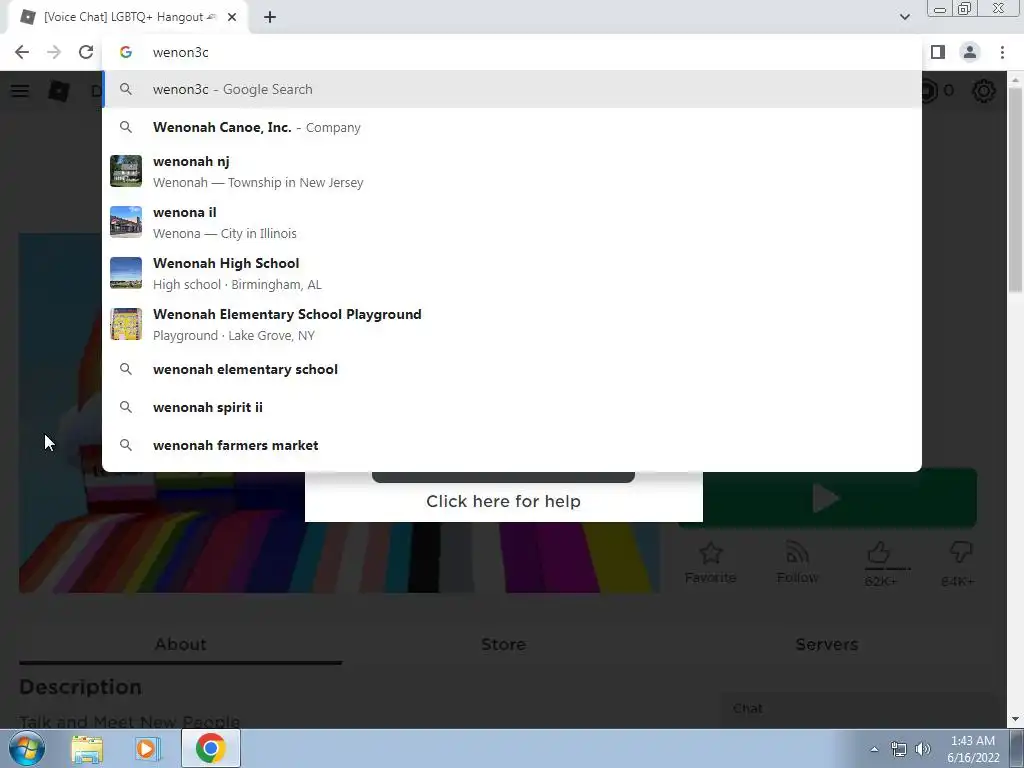Click the scrollbar down arrow

tap(1015, 720)
